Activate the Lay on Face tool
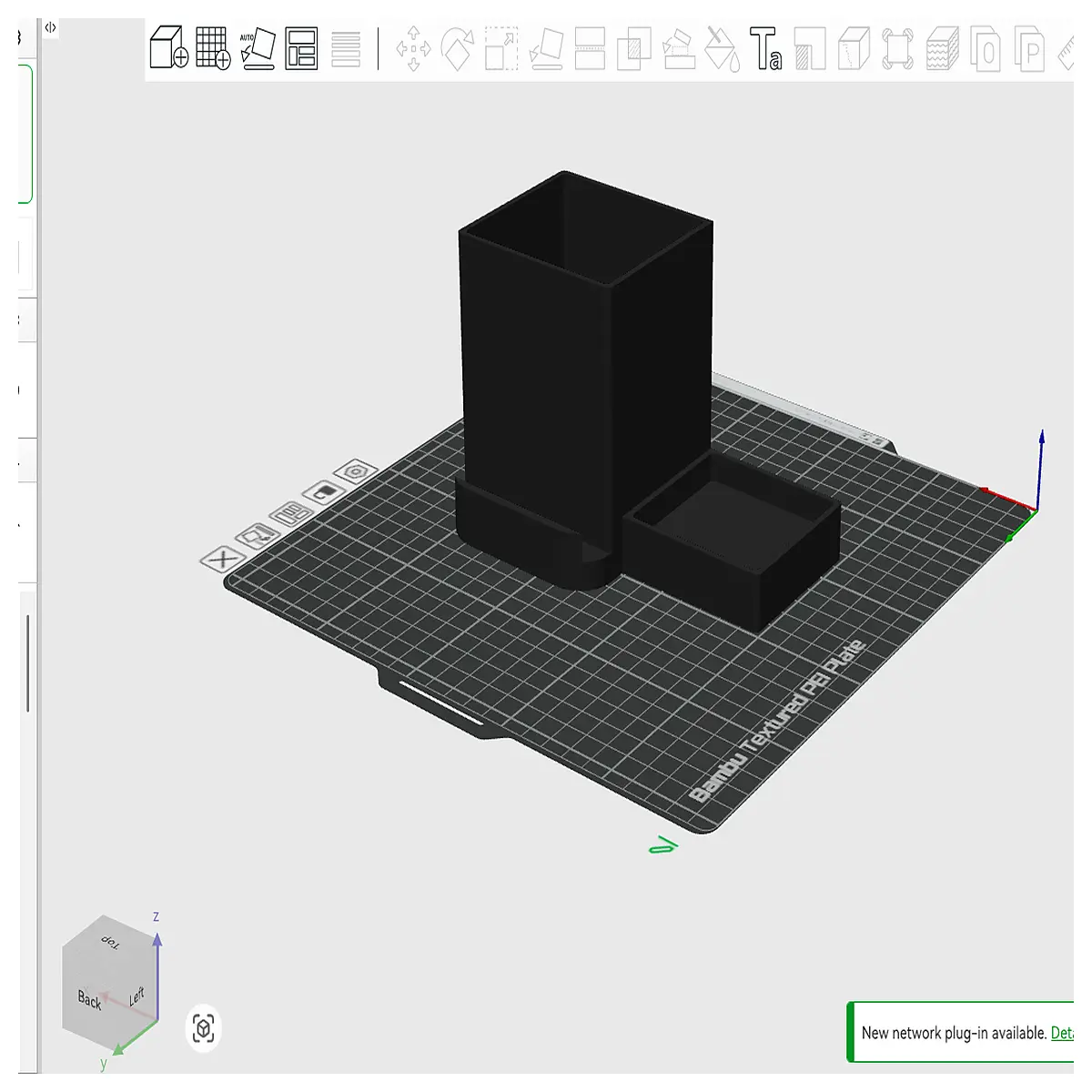The image size is (1092, 1092). click(x=546, y=49)
